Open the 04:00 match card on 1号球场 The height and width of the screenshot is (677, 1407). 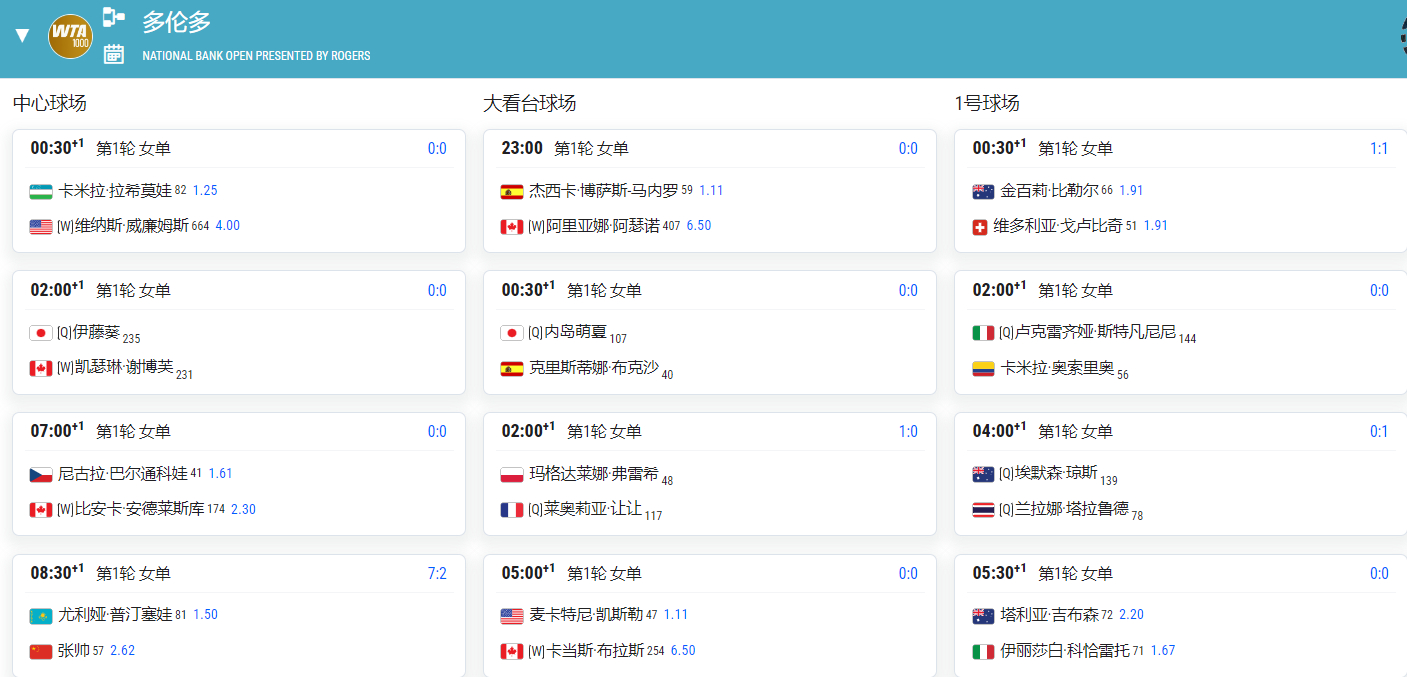click(x=1180, y=474)
